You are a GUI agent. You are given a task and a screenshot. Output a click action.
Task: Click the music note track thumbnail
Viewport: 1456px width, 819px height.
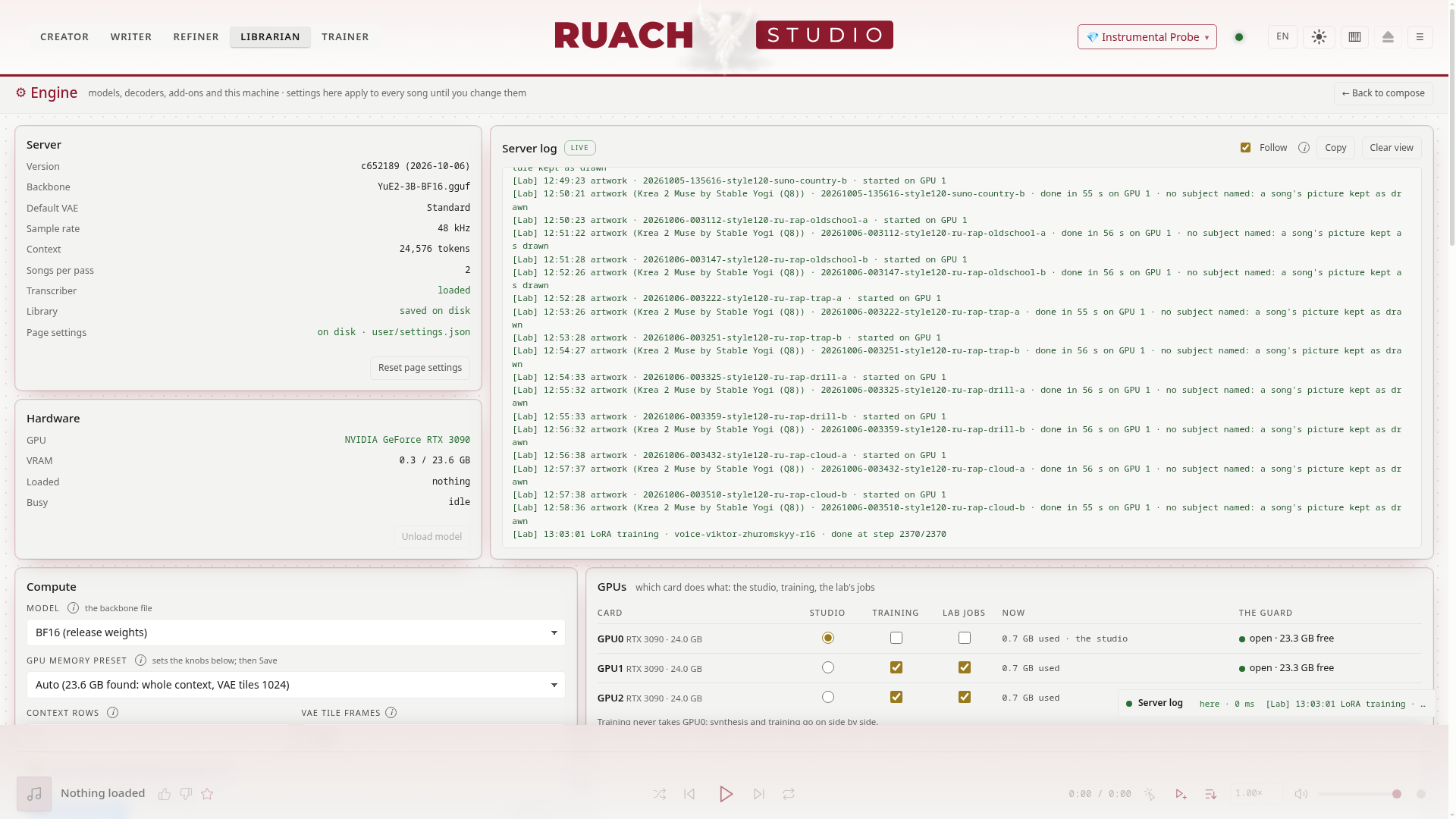coord(34,794)
